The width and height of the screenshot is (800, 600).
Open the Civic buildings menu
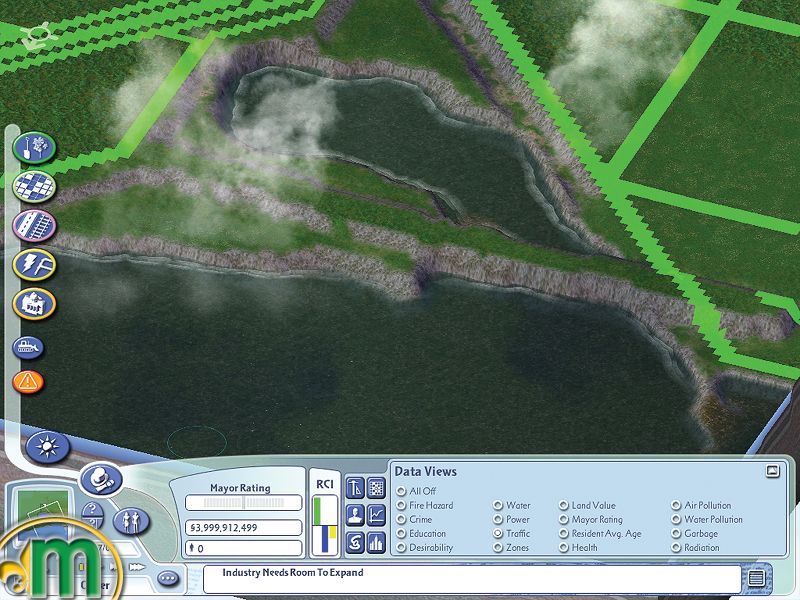(34, 304)
